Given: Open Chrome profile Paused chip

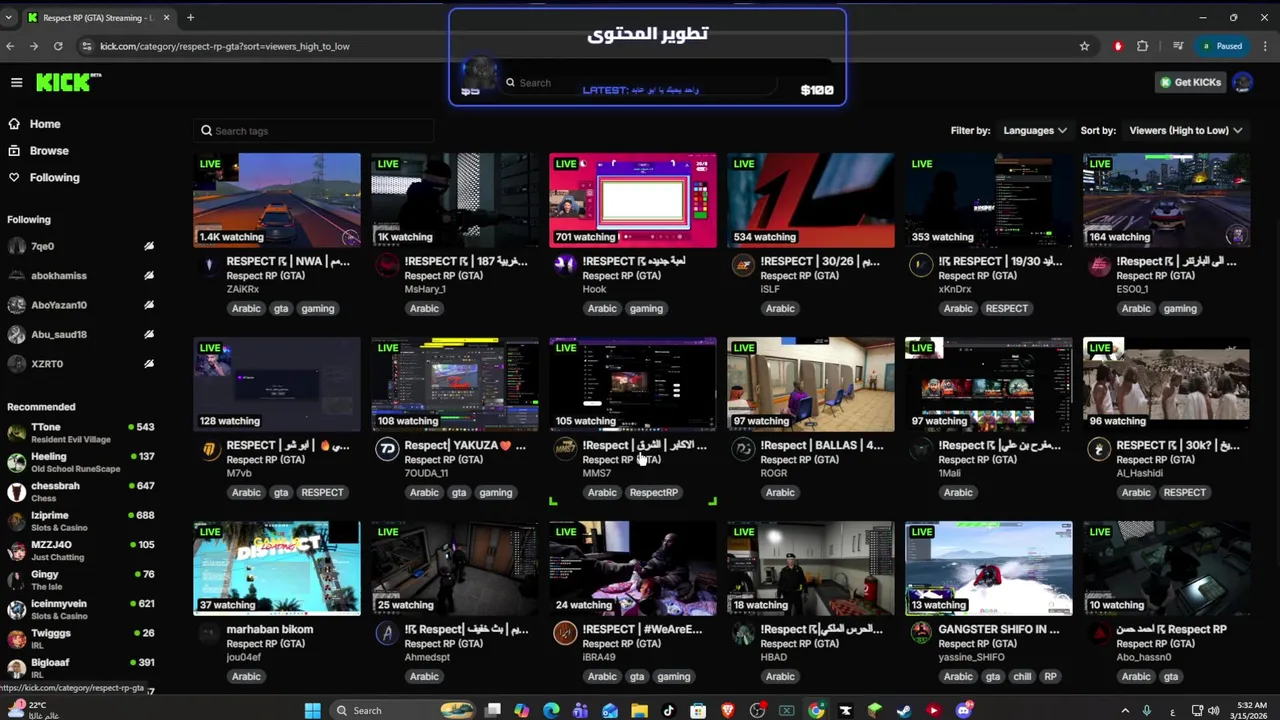Looking at the screenshot, I should point(1222,46).
